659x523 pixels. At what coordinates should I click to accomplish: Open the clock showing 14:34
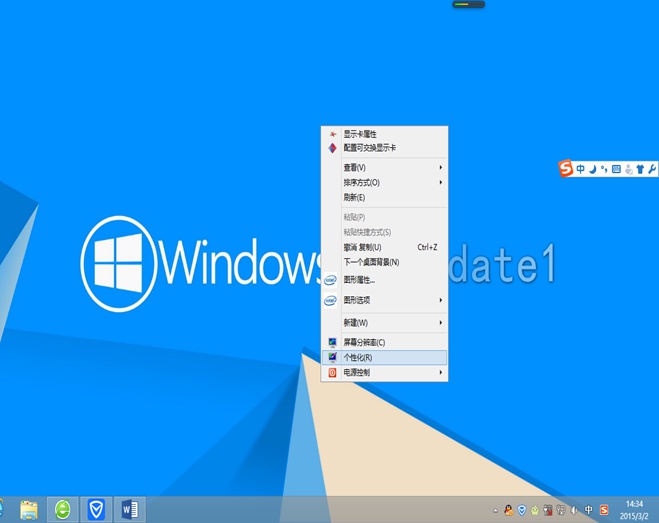pyautogui.click(x=634, y=510)
